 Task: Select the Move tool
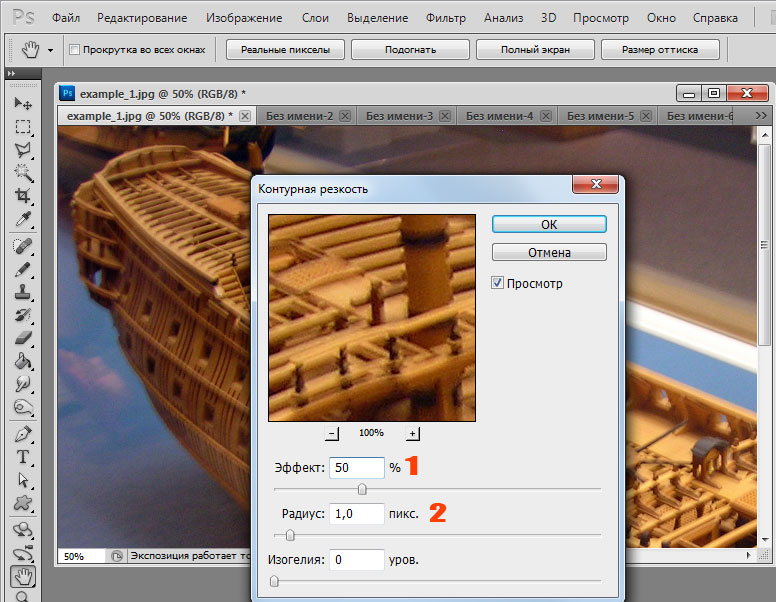22,103
